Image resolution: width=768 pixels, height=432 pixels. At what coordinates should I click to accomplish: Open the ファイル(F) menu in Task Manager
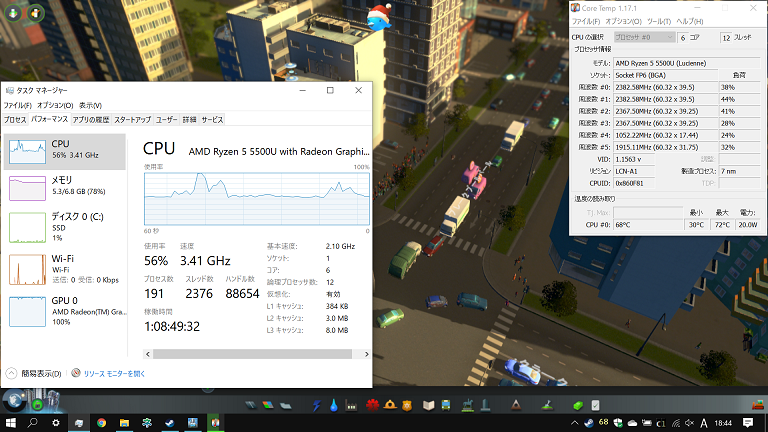pyautogui.click(x=18, y=105)
